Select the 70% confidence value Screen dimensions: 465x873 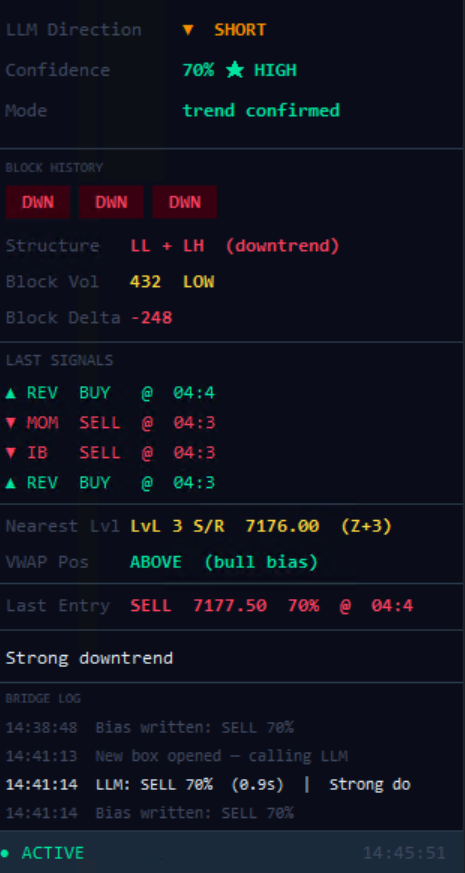coord(198,70)
